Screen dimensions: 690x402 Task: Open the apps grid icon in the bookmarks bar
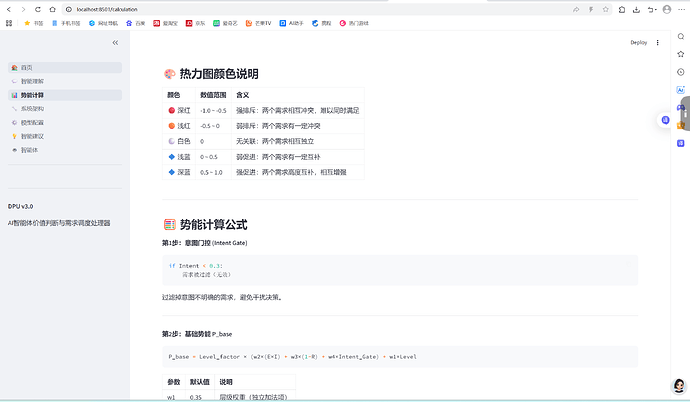(x=9, y=23)
